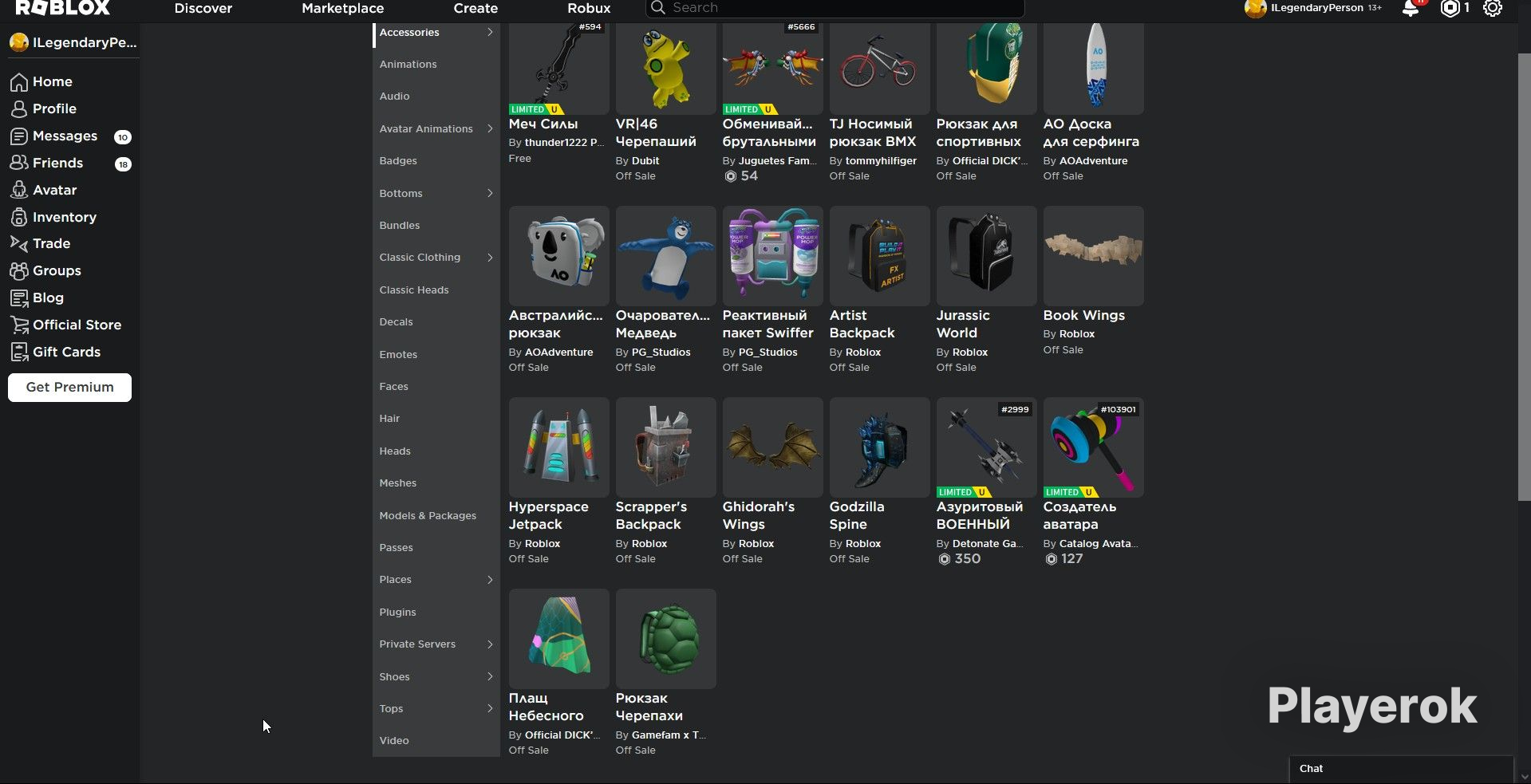Viewport: 1531px width, 784px height.
Task: Click the Blog sidebar icon
Action: click(19, 298)
